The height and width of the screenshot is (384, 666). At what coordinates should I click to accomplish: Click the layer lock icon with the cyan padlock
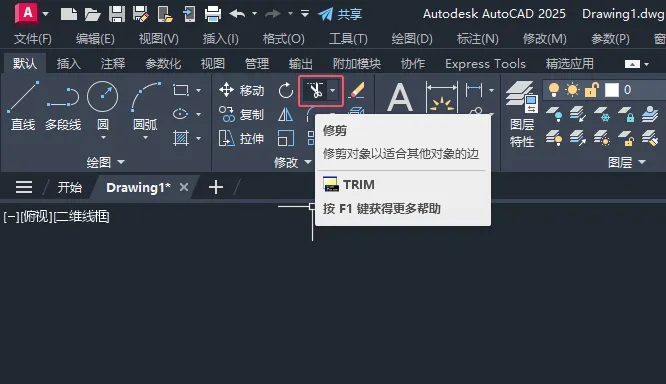click(x=626, y=114)
